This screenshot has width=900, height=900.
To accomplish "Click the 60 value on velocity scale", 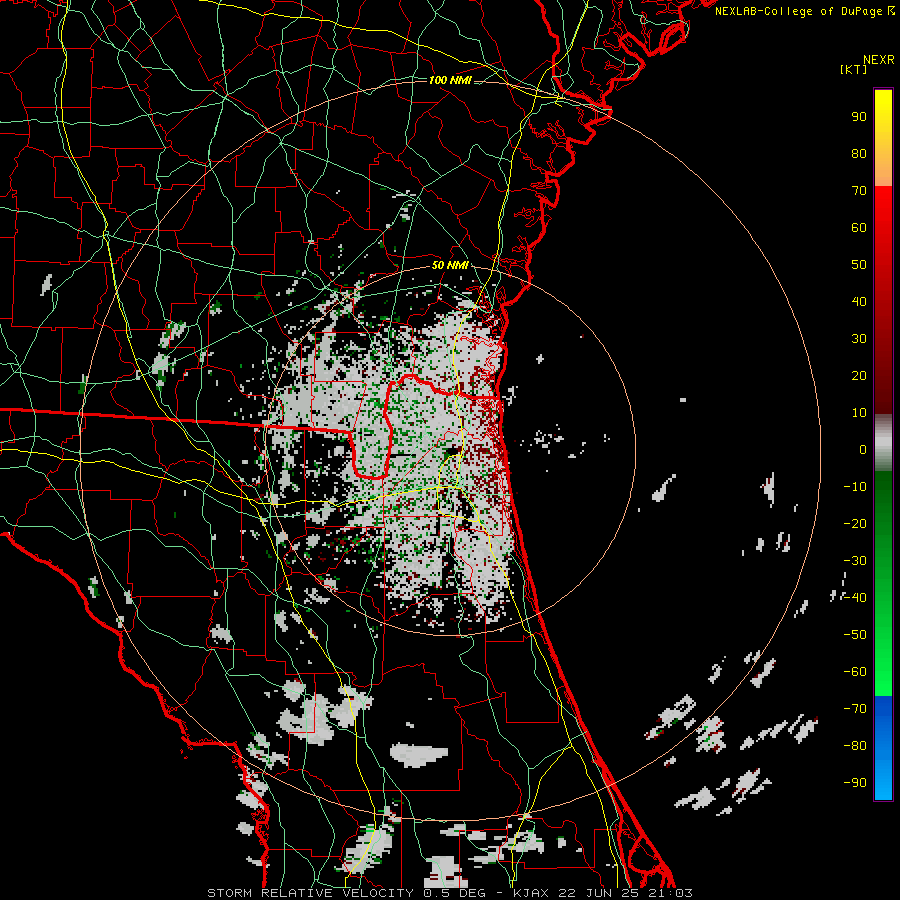I will pos(859,228).
